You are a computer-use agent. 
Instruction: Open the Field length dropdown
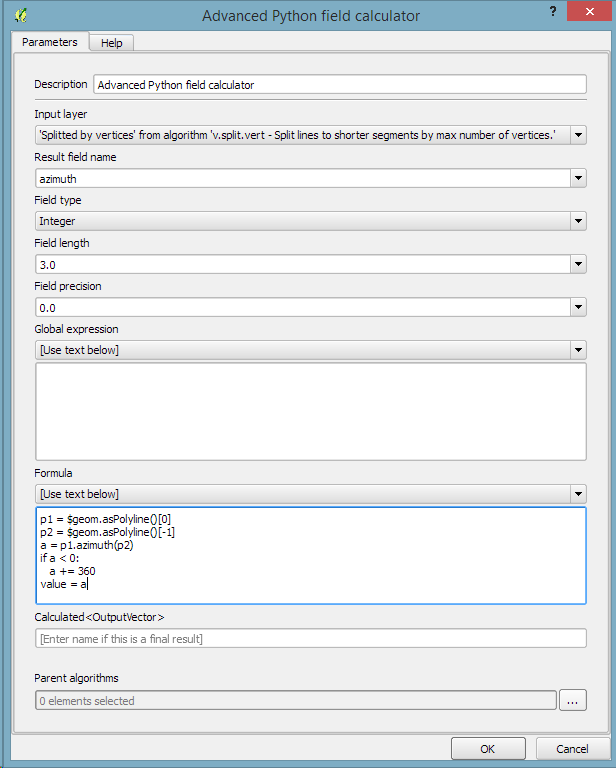tap(577, 264)
